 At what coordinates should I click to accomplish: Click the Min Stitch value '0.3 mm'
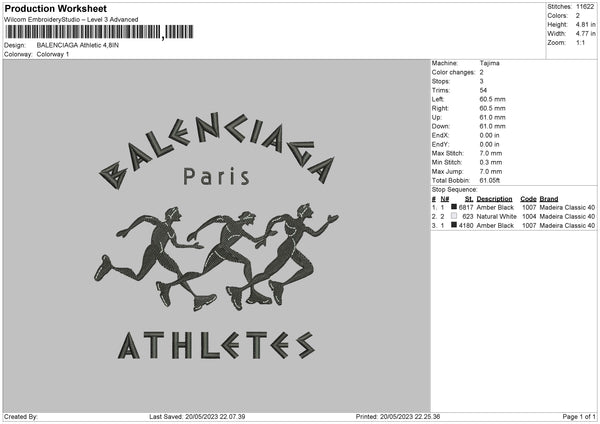[x=491, y=163]
